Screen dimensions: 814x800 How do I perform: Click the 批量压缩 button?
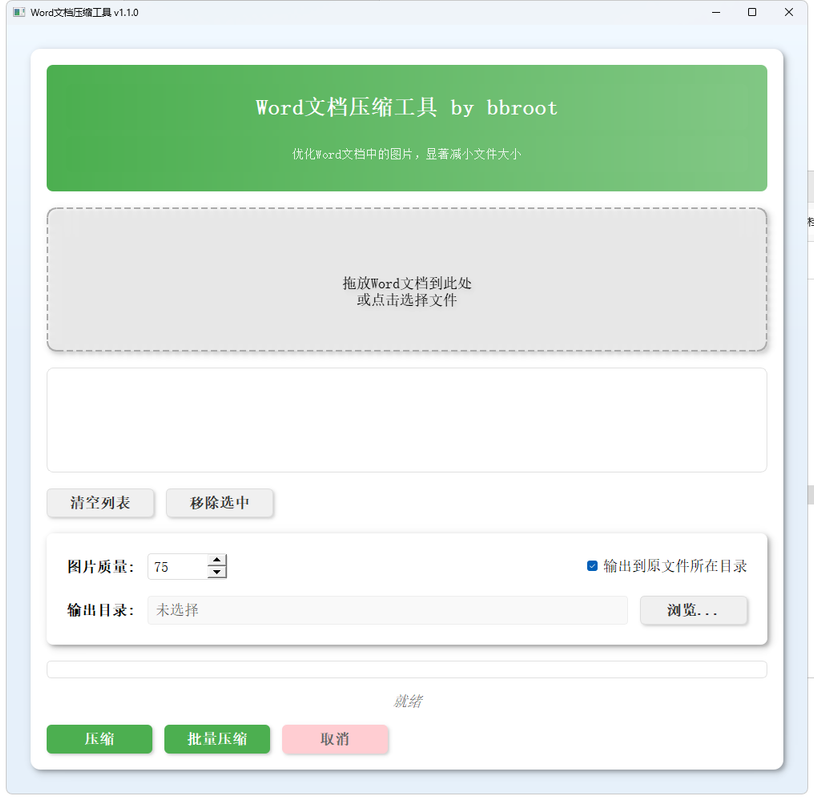pyautogui.click(x=217, y=739)
